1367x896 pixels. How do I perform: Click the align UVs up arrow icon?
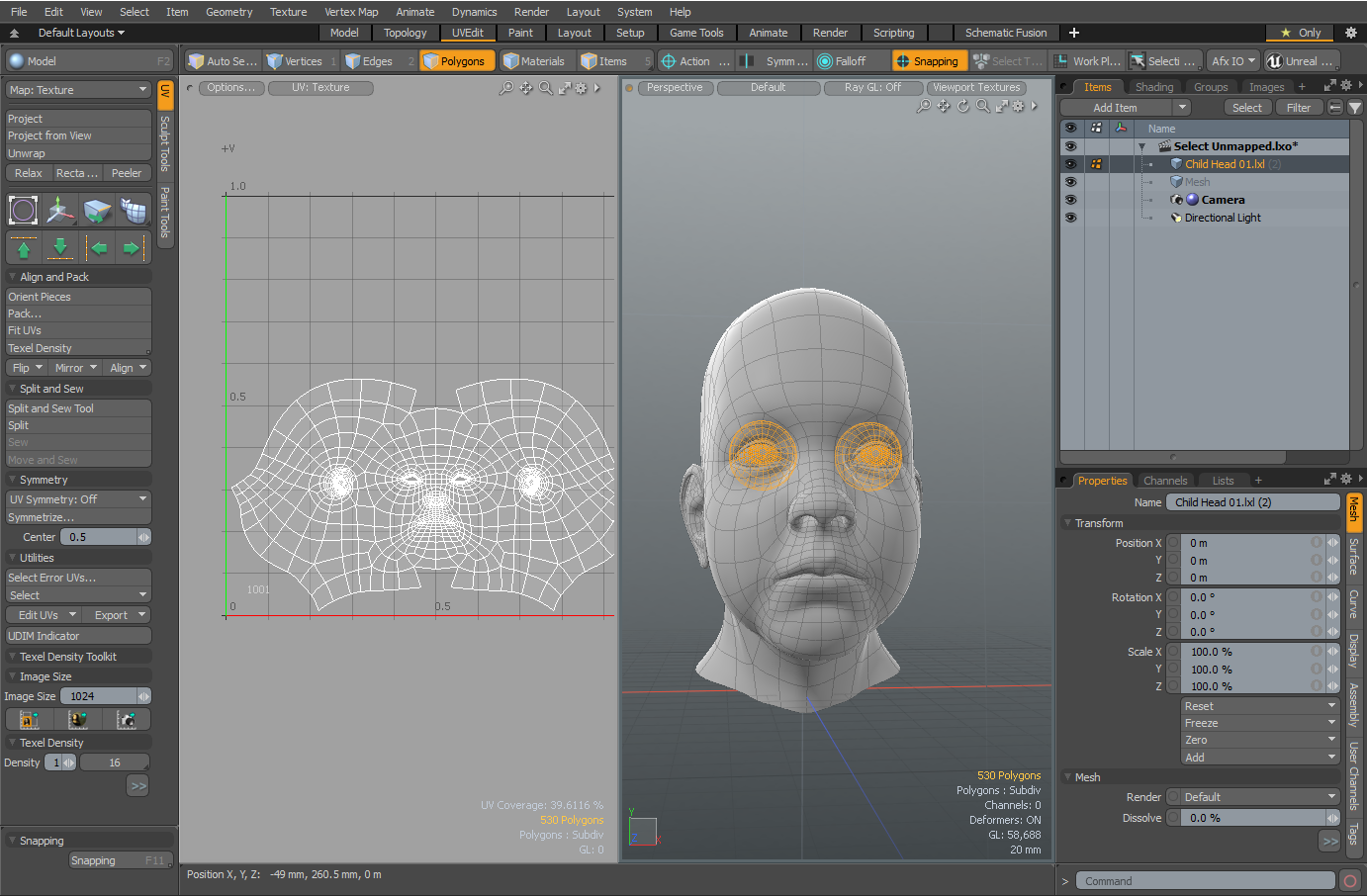click(x=24, y=248)
